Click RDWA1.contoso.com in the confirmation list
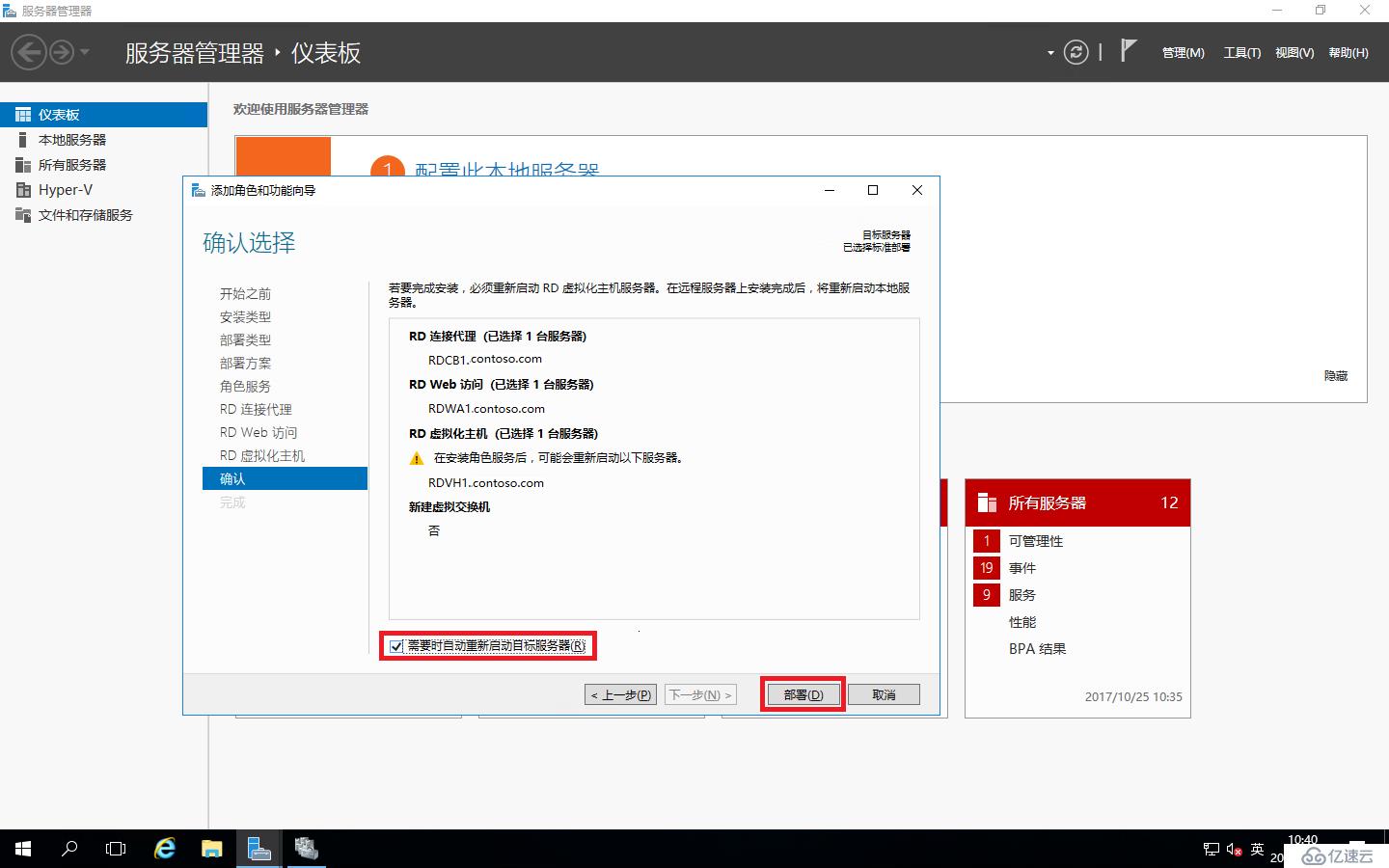The width and height of the screenshot is (1389, 868). click(x=487, y=409)
